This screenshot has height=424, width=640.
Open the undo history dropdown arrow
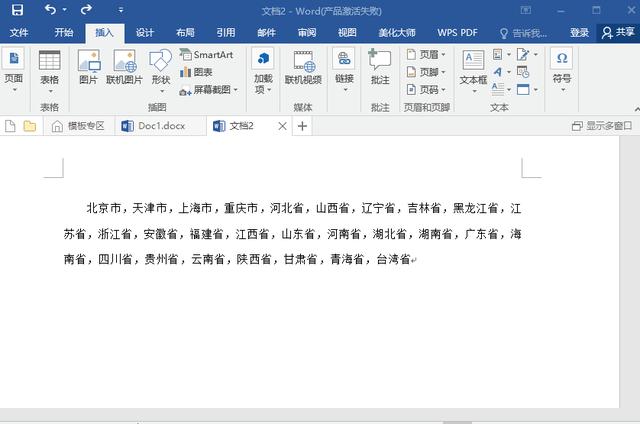64,9
